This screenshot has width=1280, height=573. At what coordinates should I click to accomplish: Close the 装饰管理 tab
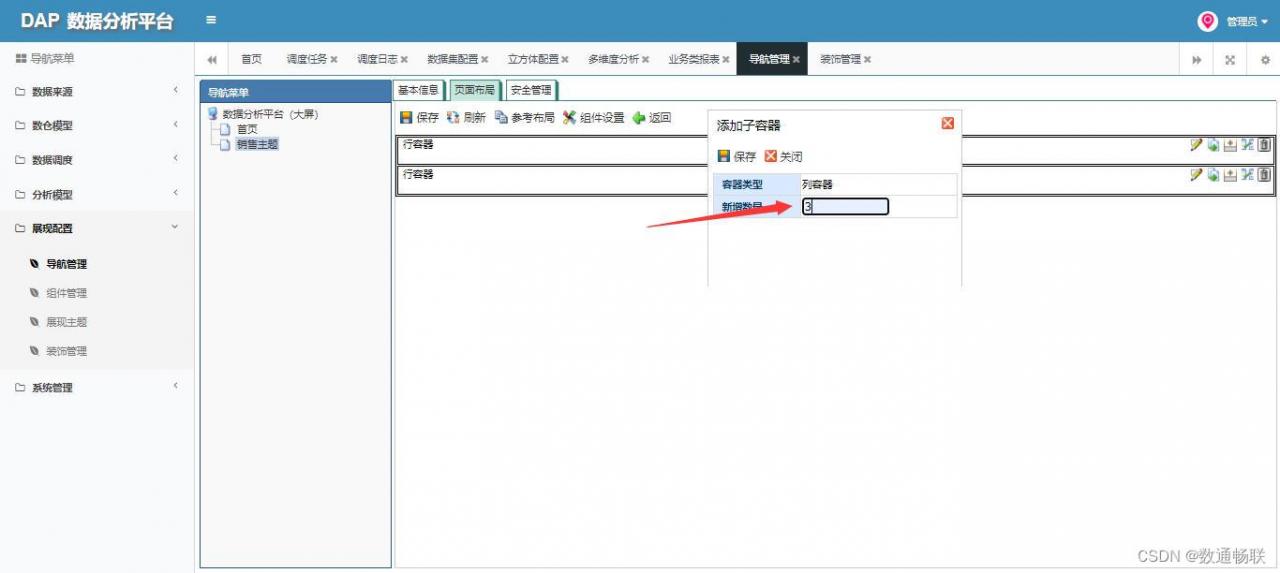point(867,59)
